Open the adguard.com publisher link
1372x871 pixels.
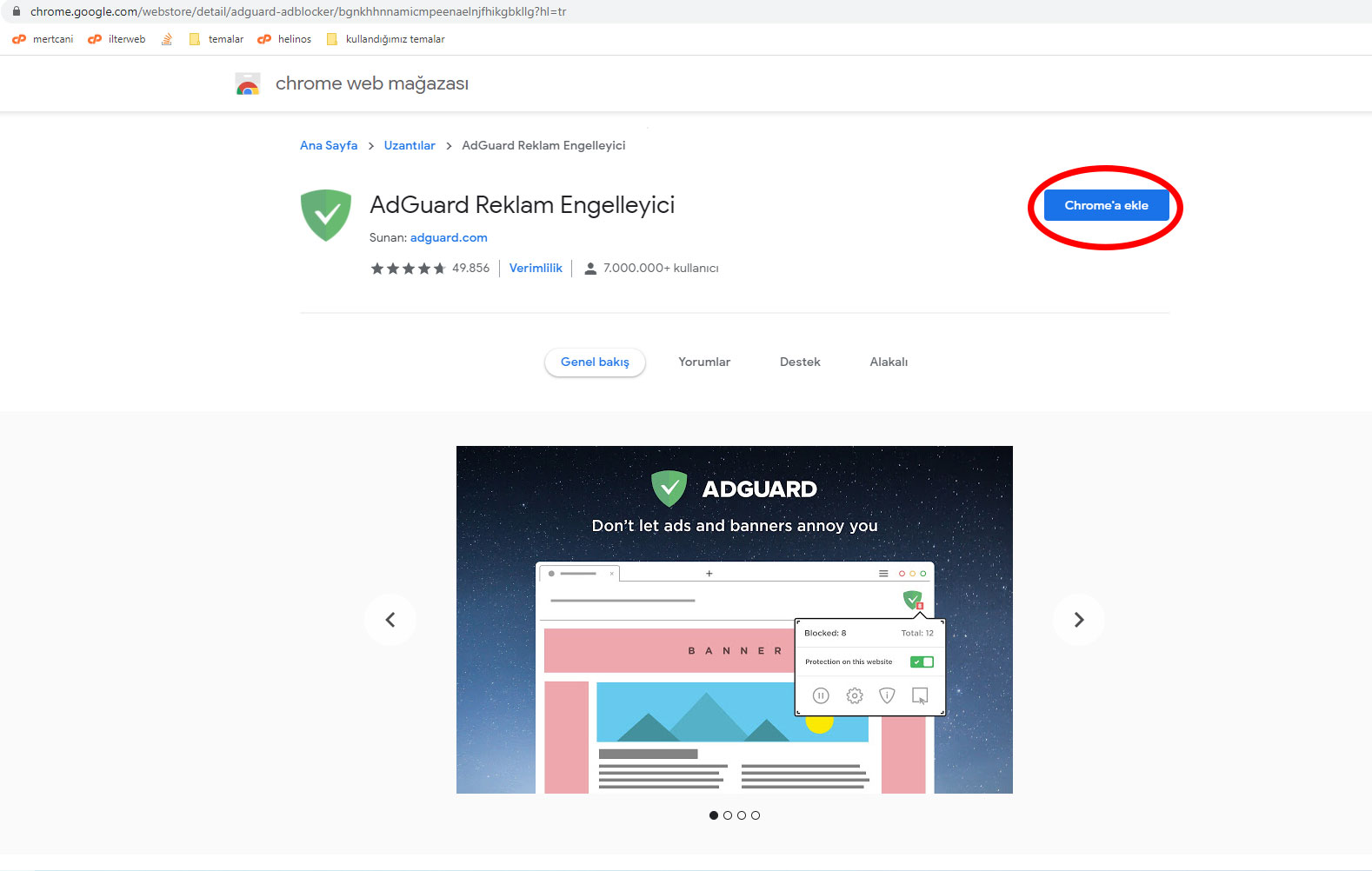[449, 237]
